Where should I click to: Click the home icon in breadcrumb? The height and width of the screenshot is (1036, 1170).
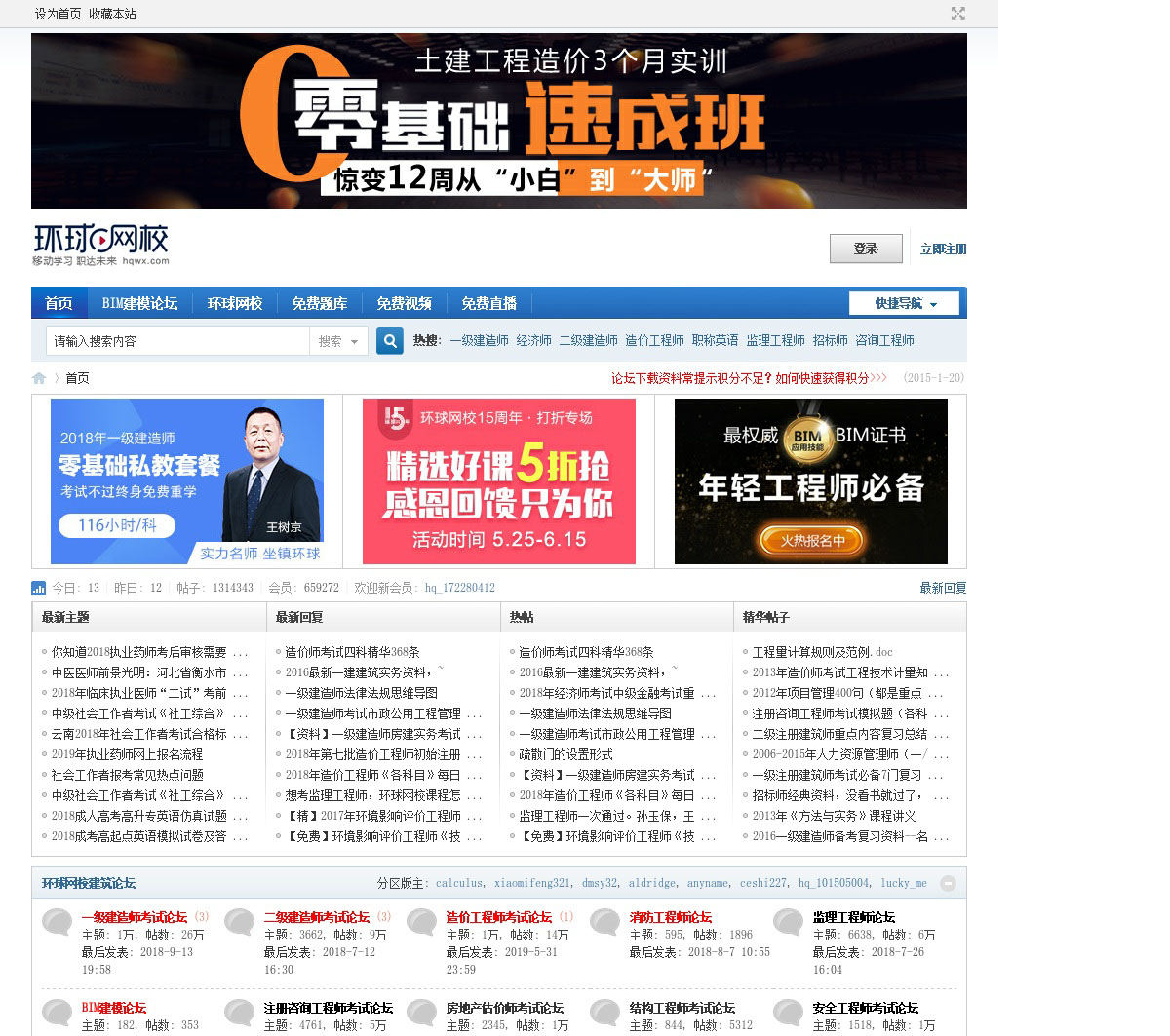[39, 378]
